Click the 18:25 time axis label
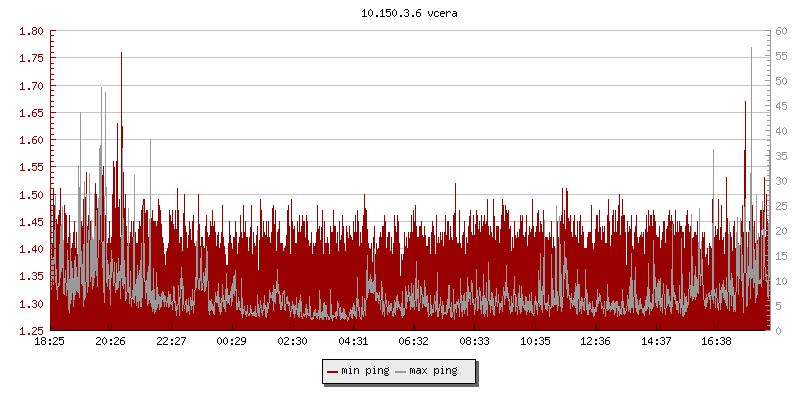This screenshot has width=800, height=400. (50, 341)
